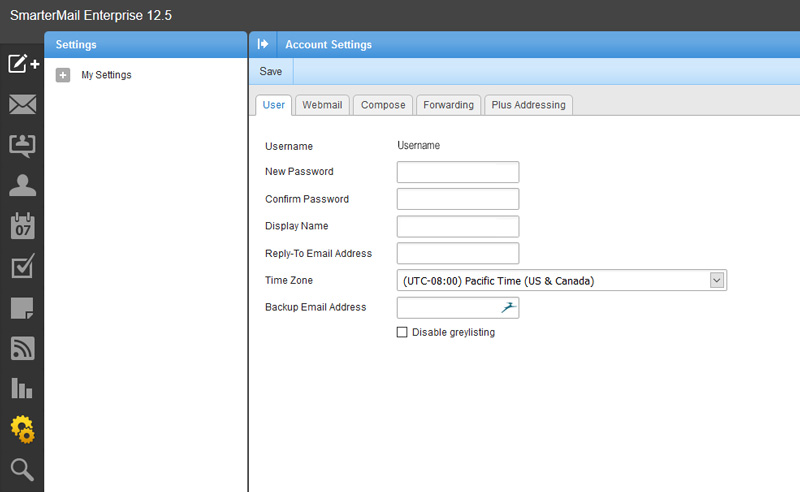Open the Calendar icon showing 07
This screenshot has width=800, height=492.
coord(22,226)
